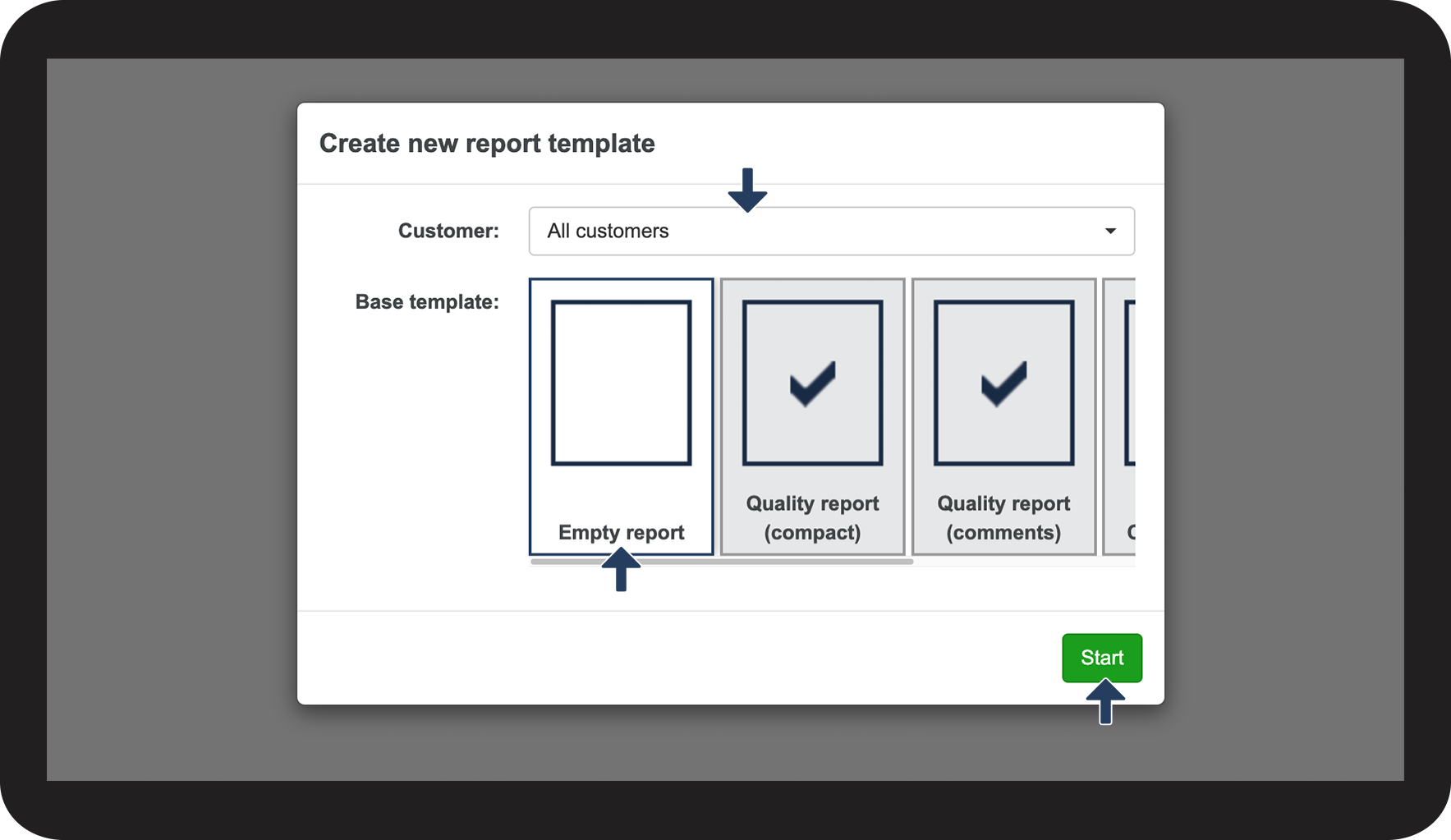Choose the Empty report base template tile
1451x840 pixels.
click(621, 416)
